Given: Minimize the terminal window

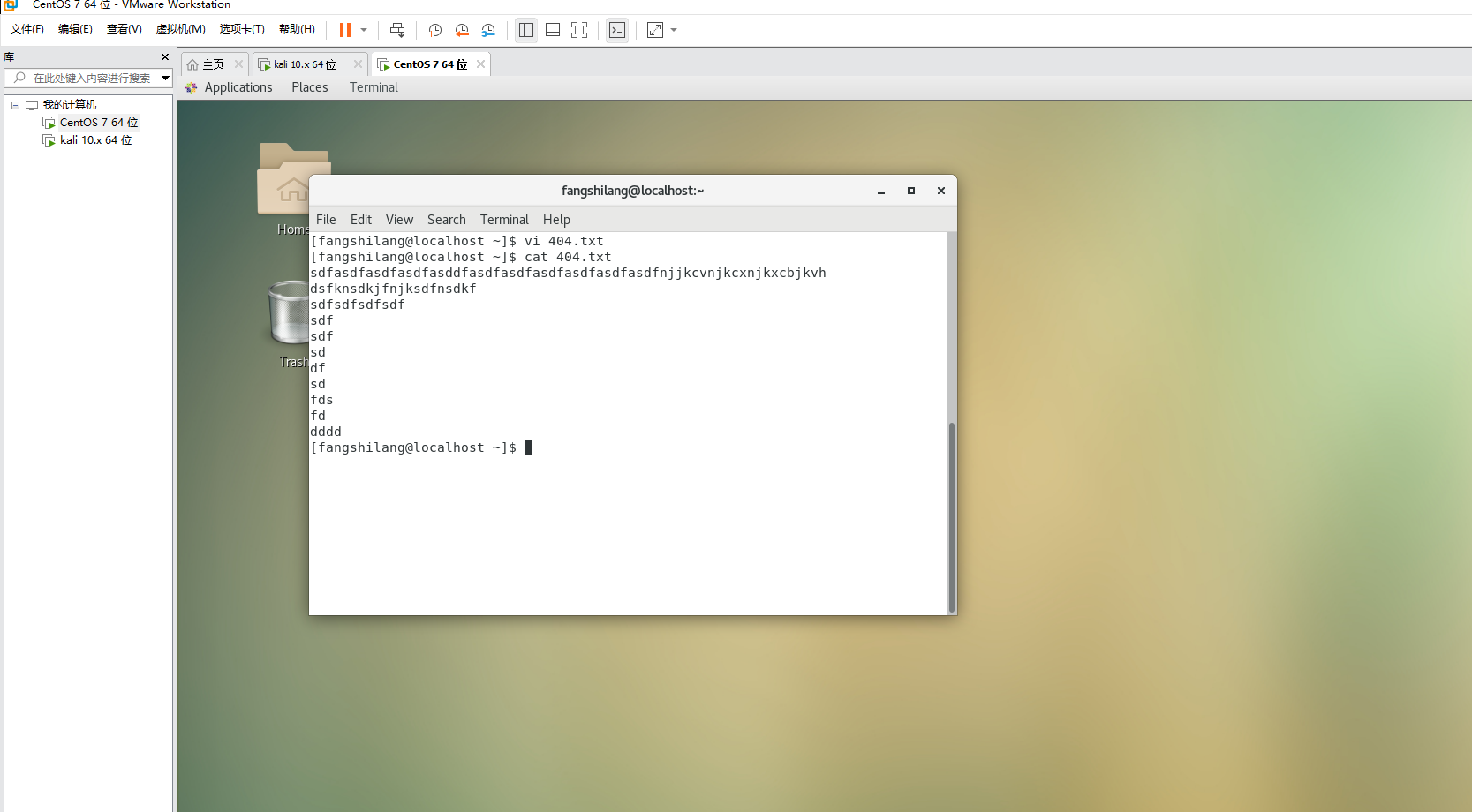Looking at the screenshot, I should tap(881, 191).
